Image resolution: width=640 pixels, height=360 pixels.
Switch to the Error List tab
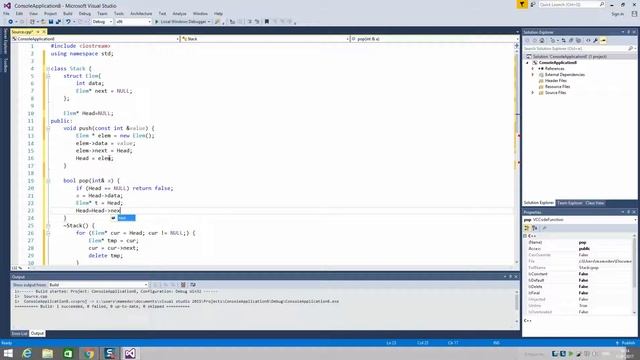click(x=19, y=333)
